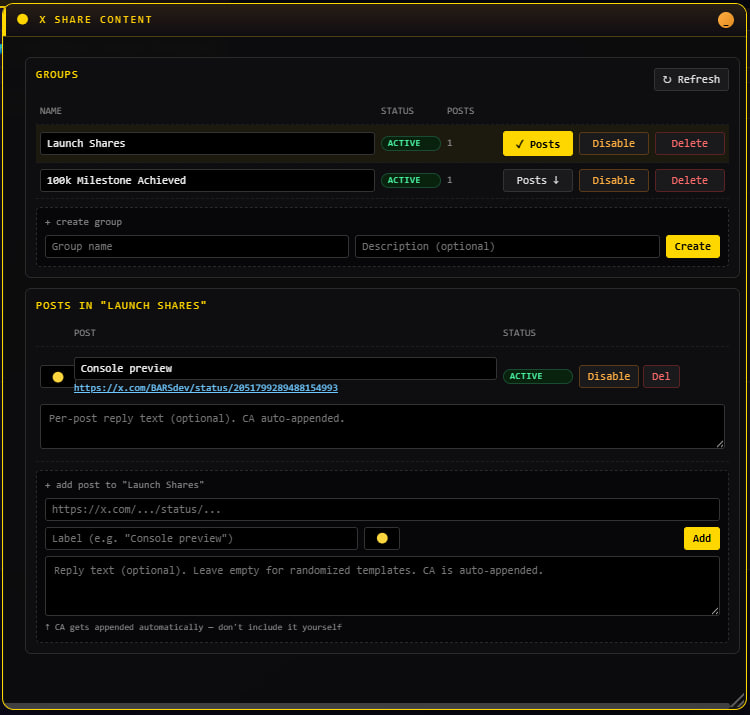This screenshot has width=750, height=715.
Task: Click the GROUPS section heading
Action: click(57, 75)
